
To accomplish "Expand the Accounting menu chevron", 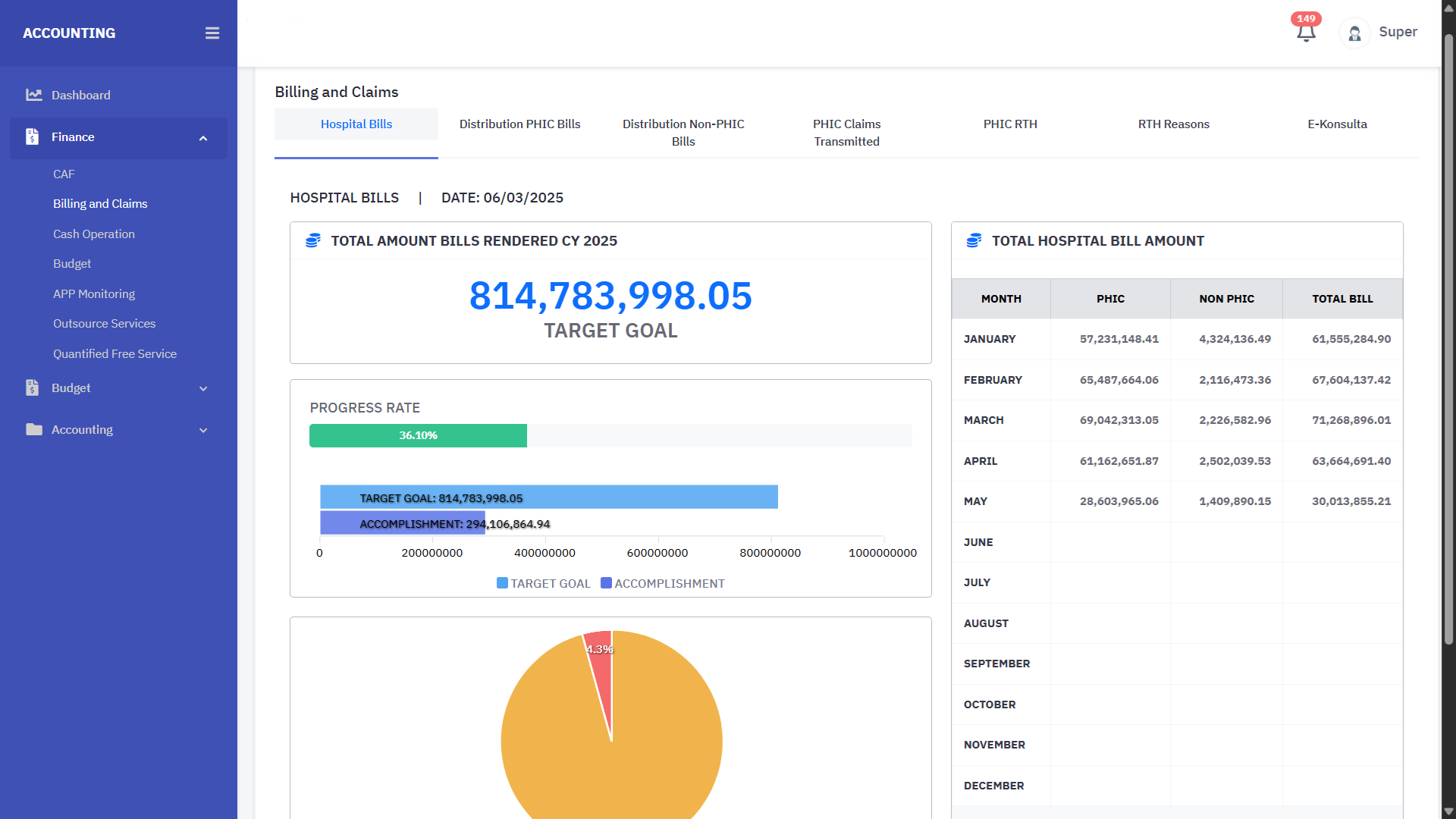I will [202, 430].
